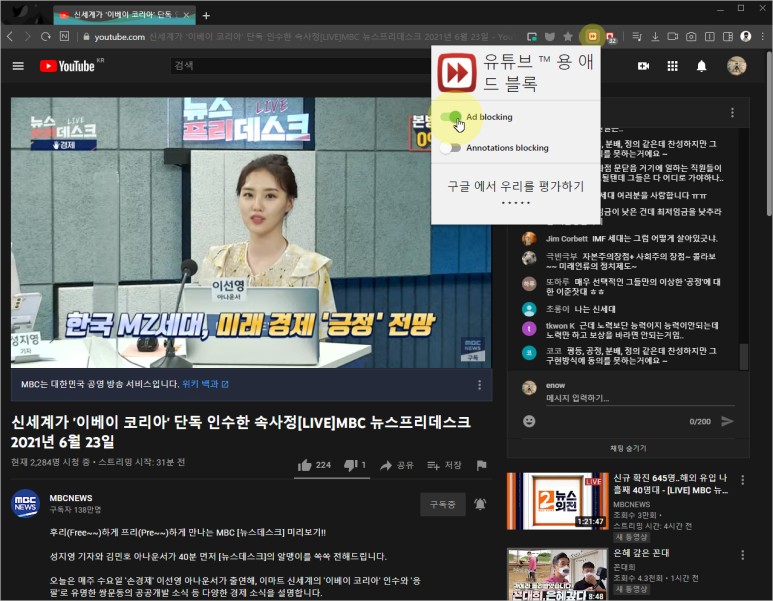Open the 은혜 갚은 꼰대 video title

pos(641,553)
